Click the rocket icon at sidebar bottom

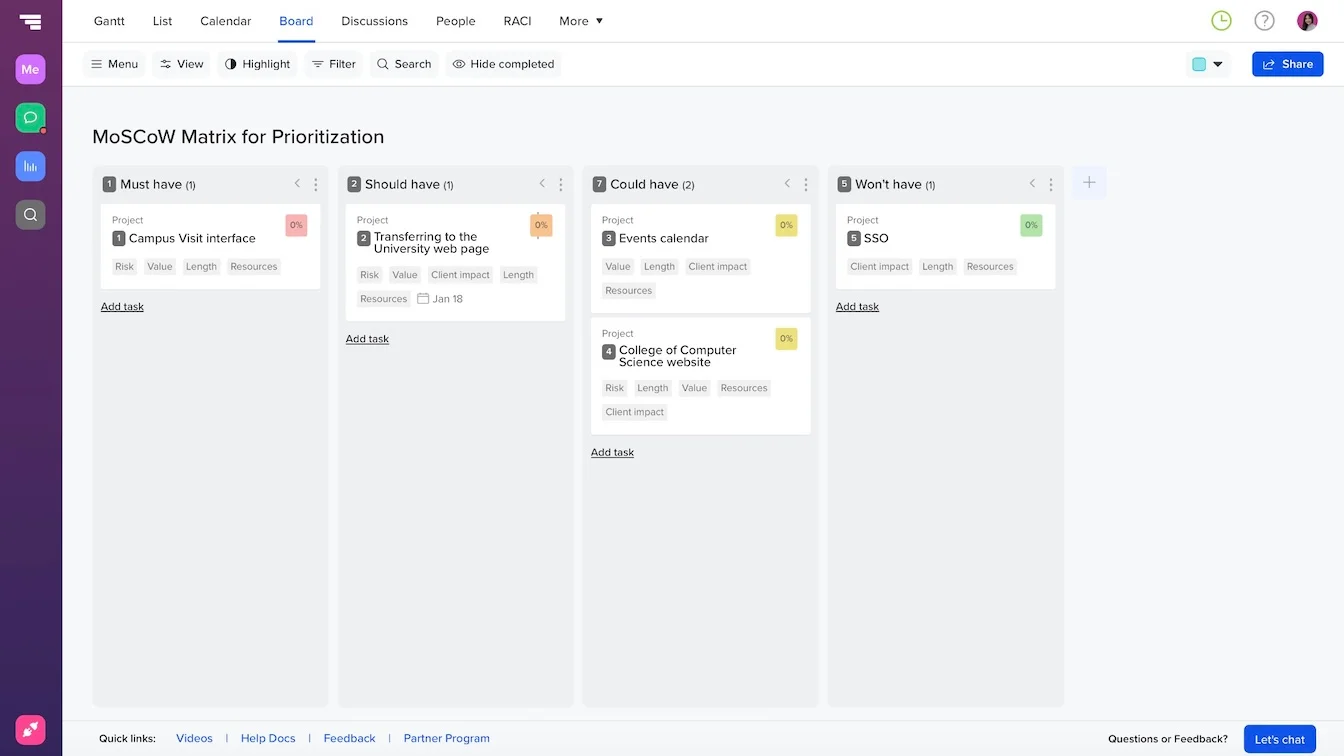30,729
